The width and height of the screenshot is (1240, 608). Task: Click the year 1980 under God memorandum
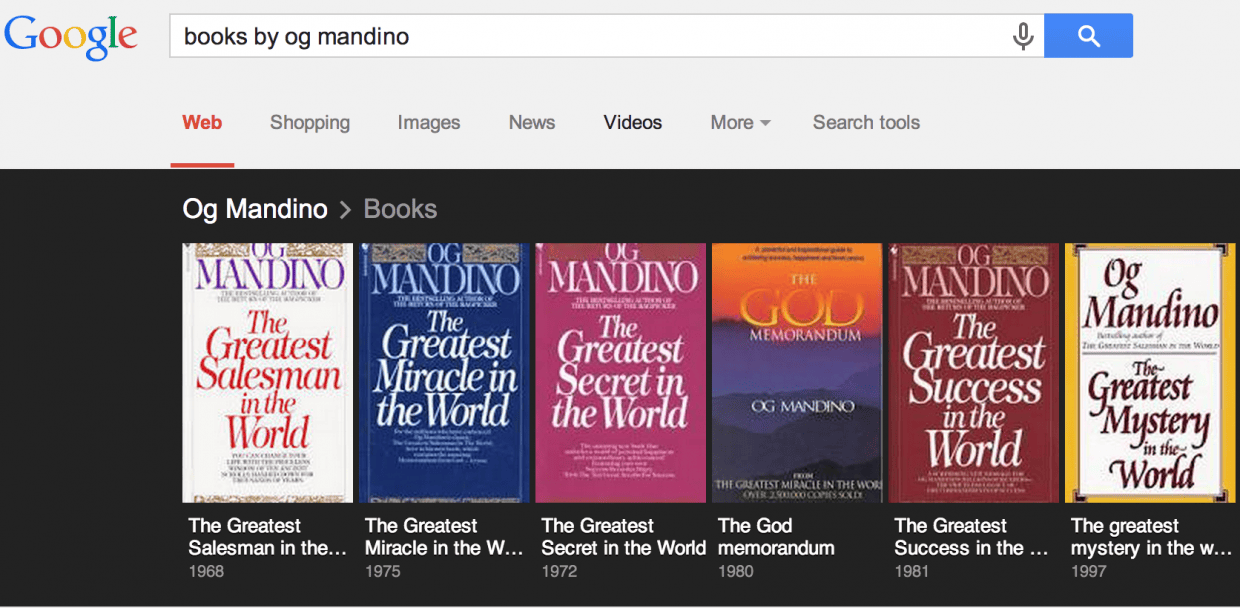pos(736,572)
